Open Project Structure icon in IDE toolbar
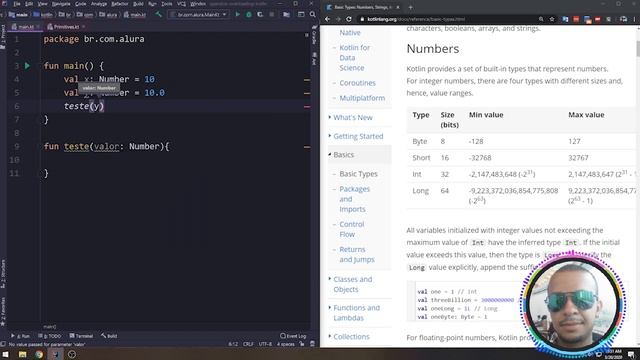 click(287, 14)
